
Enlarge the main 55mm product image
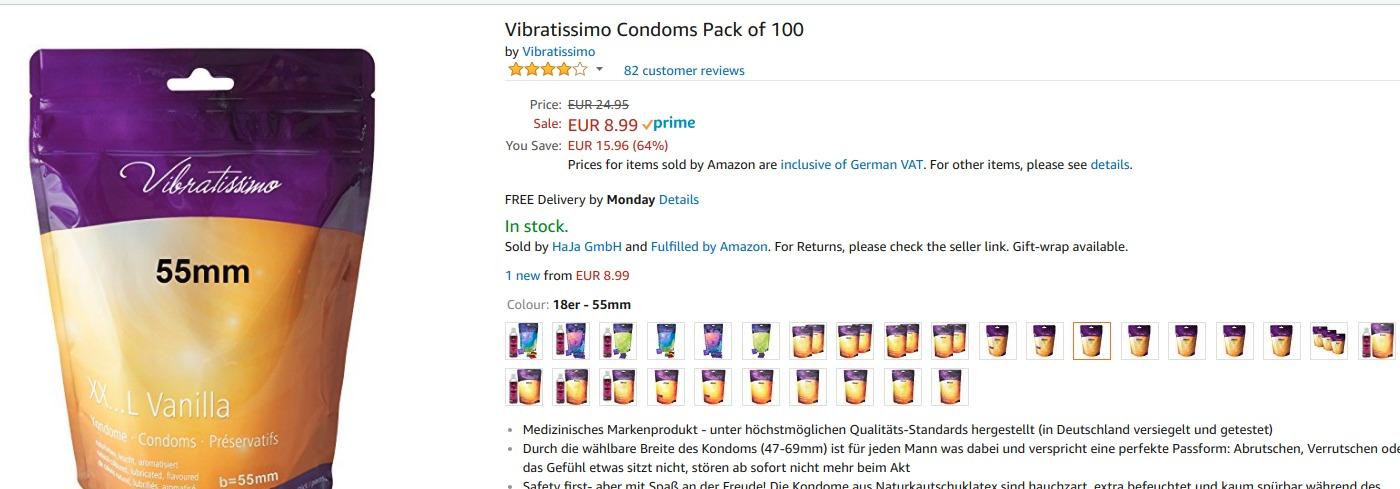(202, 268)
